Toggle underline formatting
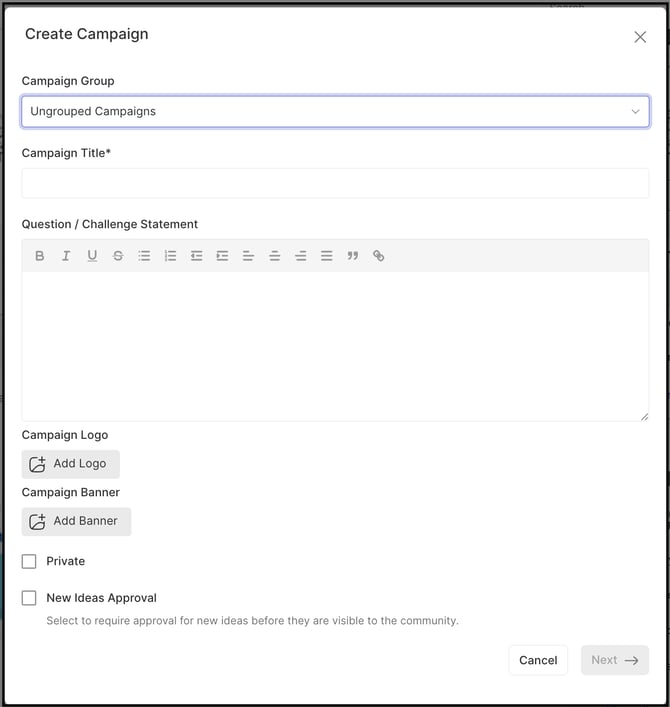 pyautogui.click(x=92, y=256)
